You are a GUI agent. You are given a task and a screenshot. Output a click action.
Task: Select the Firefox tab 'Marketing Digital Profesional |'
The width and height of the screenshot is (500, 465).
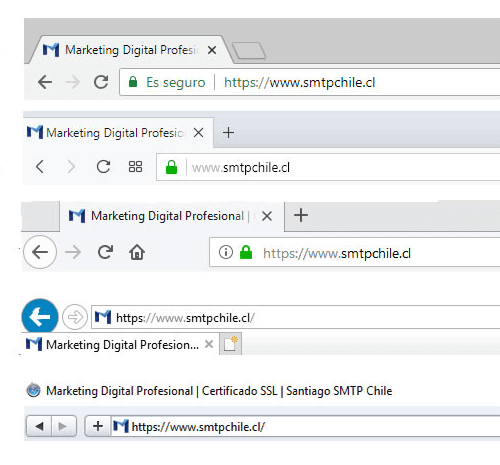click(172, 216)
